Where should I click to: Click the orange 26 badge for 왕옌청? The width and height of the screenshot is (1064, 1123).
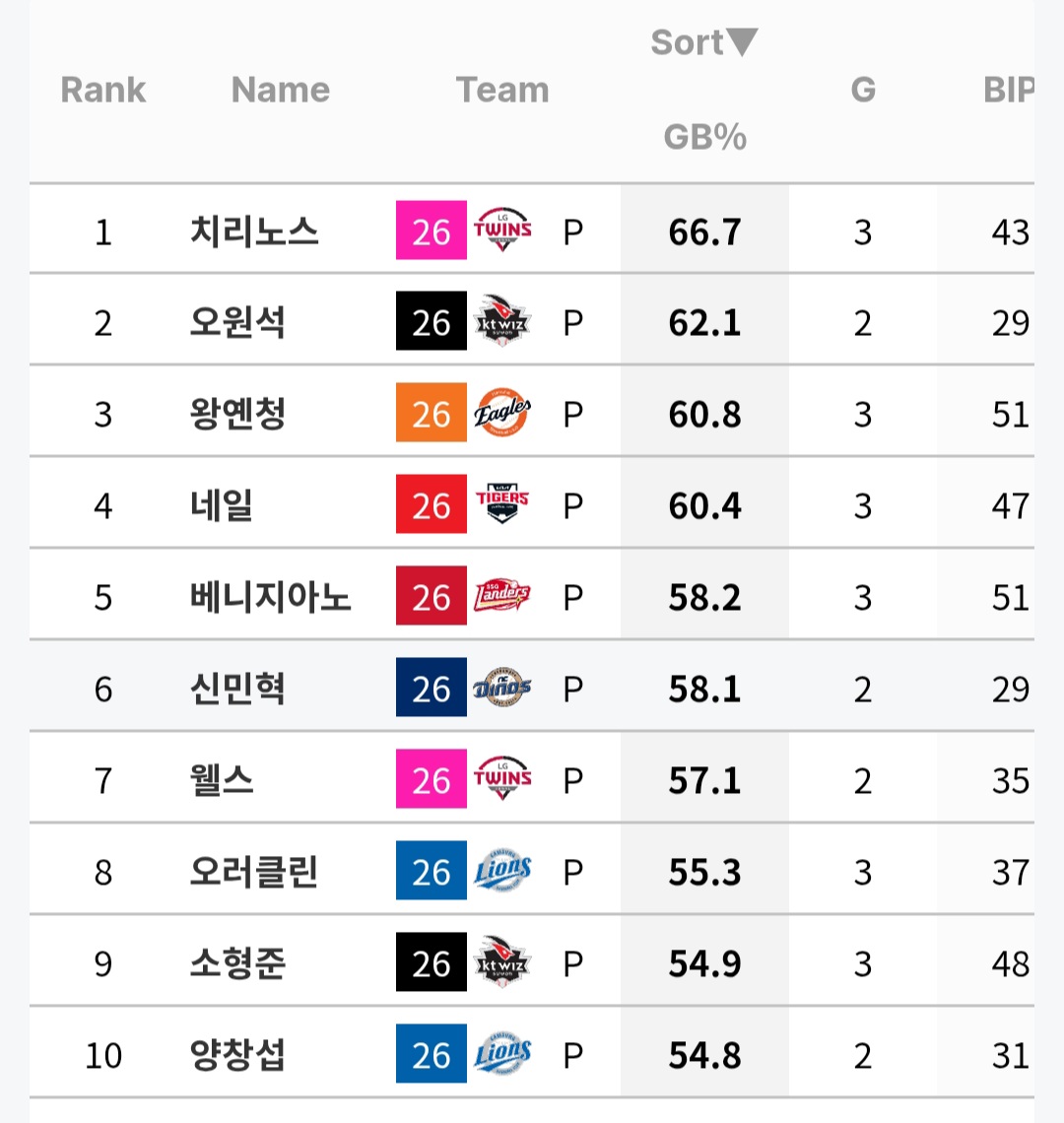(432, 414)
